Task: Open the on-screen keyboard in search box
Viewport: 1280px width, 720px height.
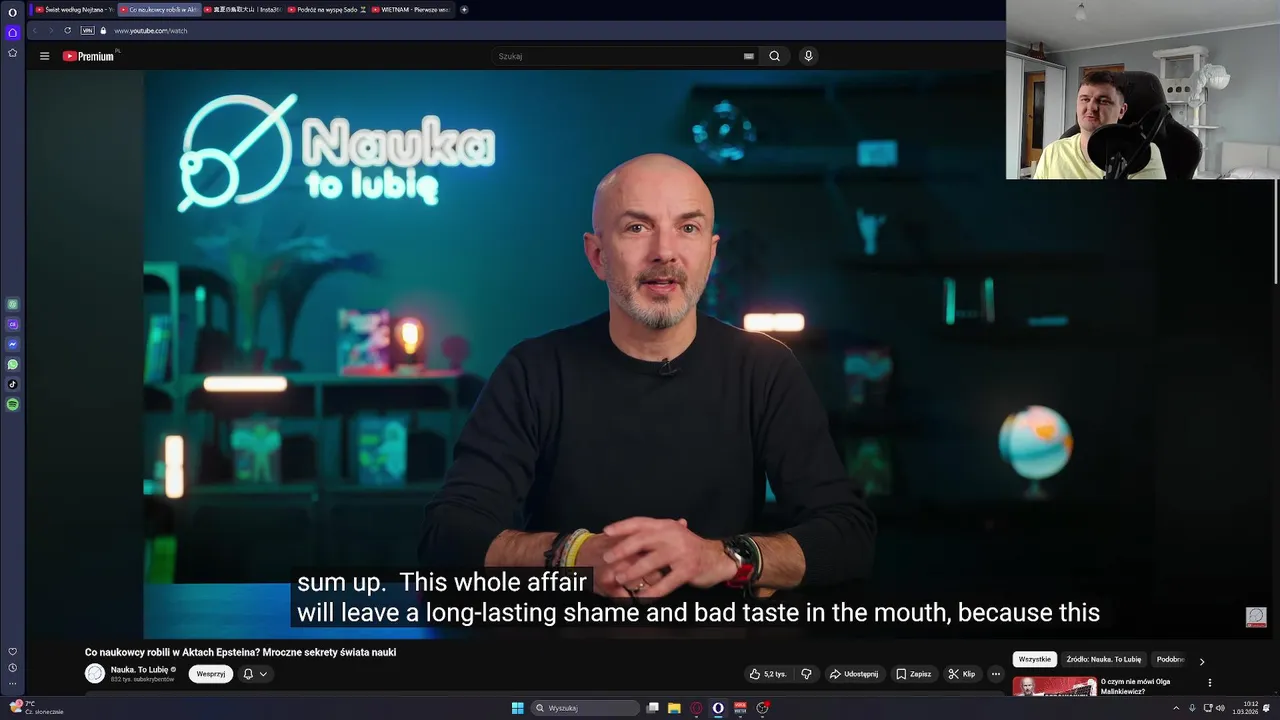Action: point(749,56)
